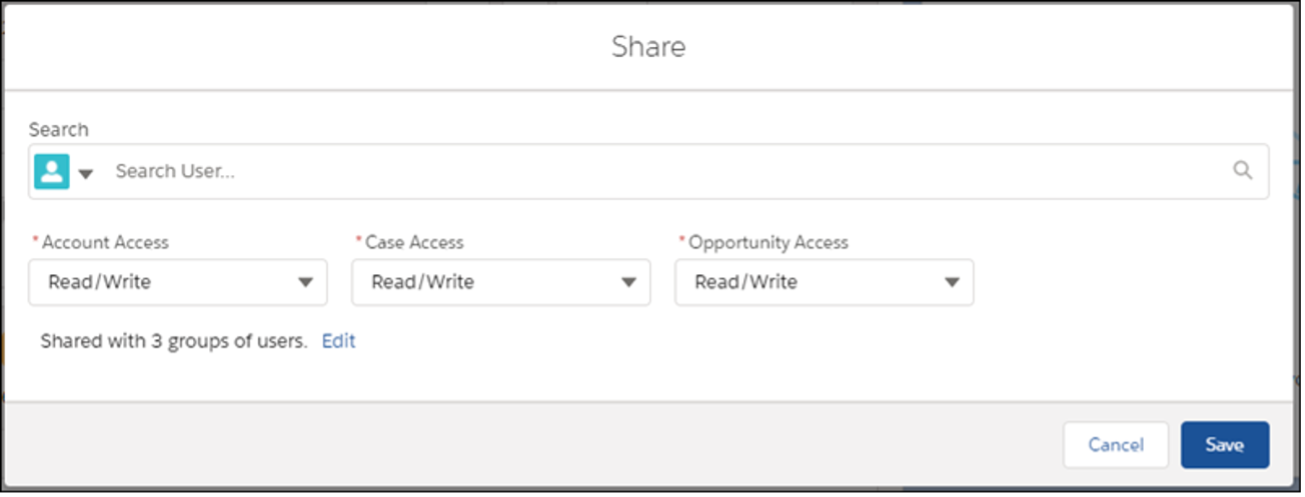Screen dimensions: 1305x497
Task: Click the Case Access dropdown arrow
Action: [629, 283]
